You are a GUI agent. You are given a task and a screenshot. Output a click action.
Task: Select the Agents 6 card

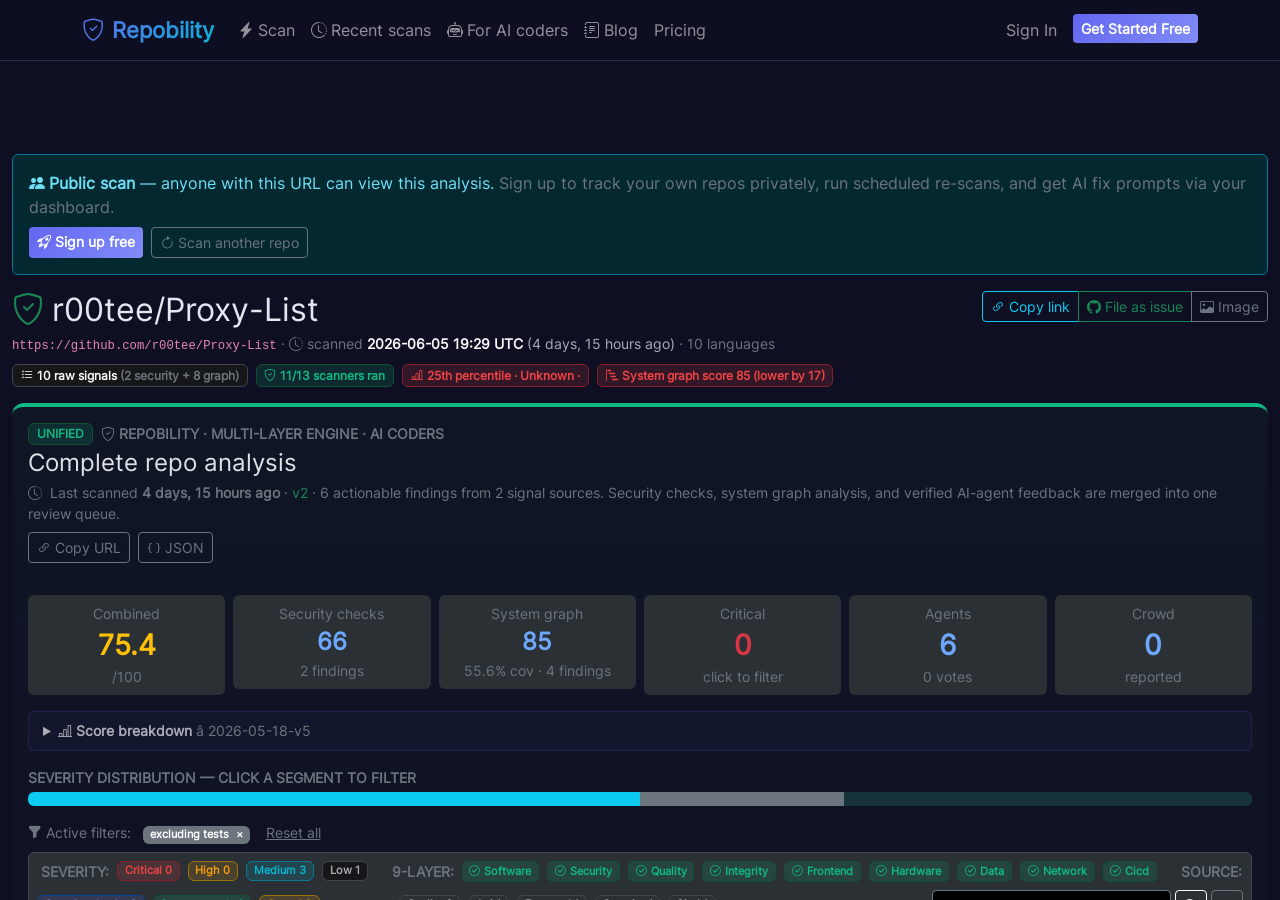coord(948,645)
